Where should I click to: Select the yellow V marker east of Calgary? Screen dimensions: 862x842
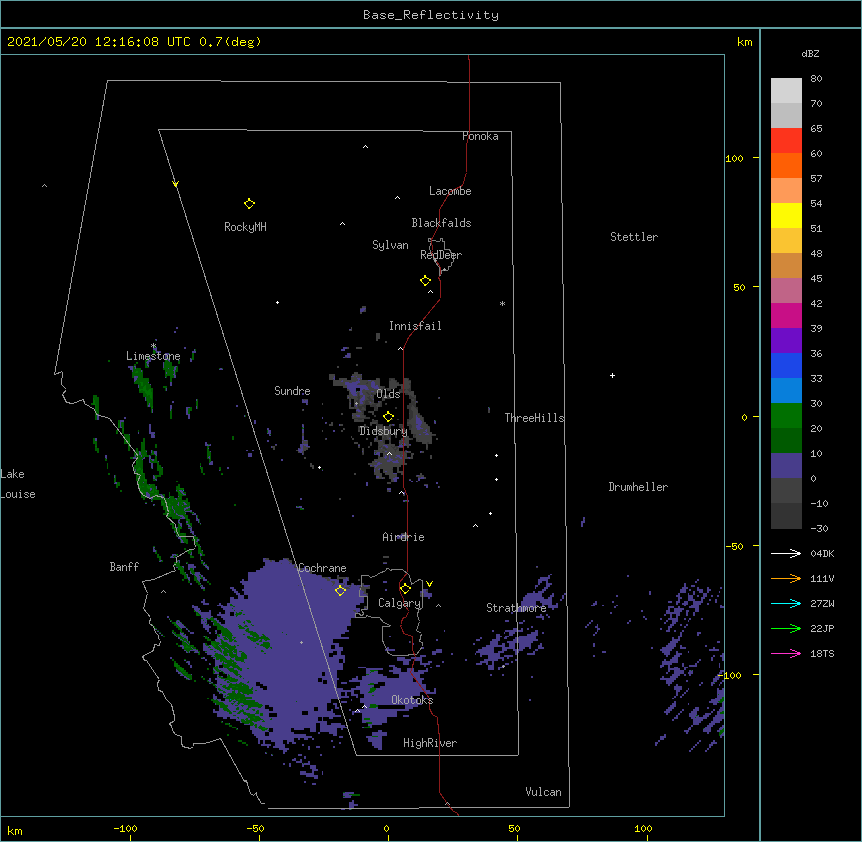pos(429,584)
